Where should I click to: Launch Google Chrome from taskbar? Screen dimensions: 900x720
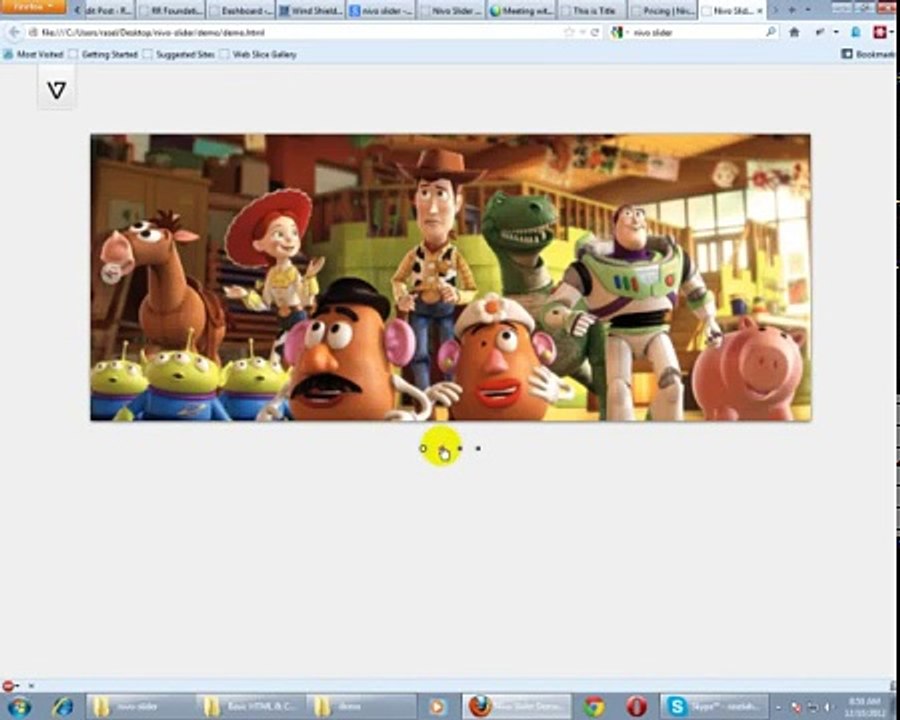(594, 707)
